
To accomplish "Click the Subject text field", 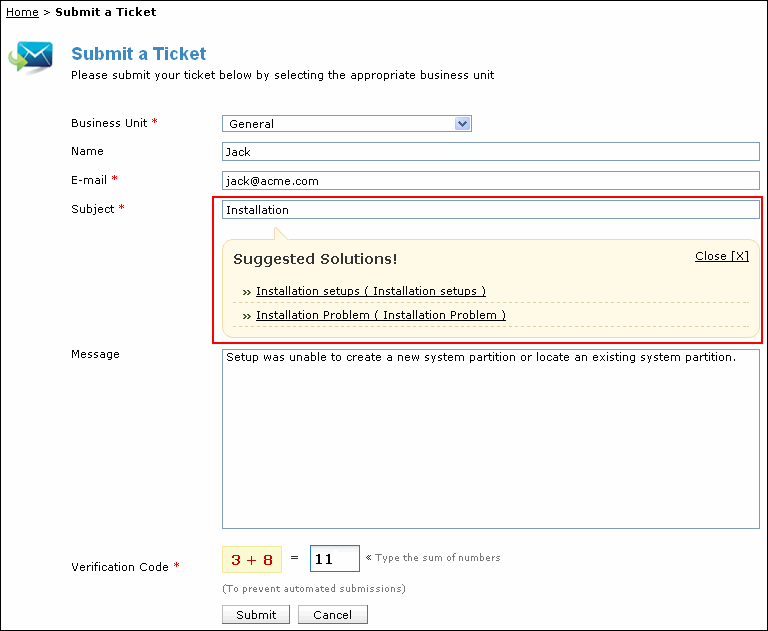I will pyautogui.click(x=490, y=210).
